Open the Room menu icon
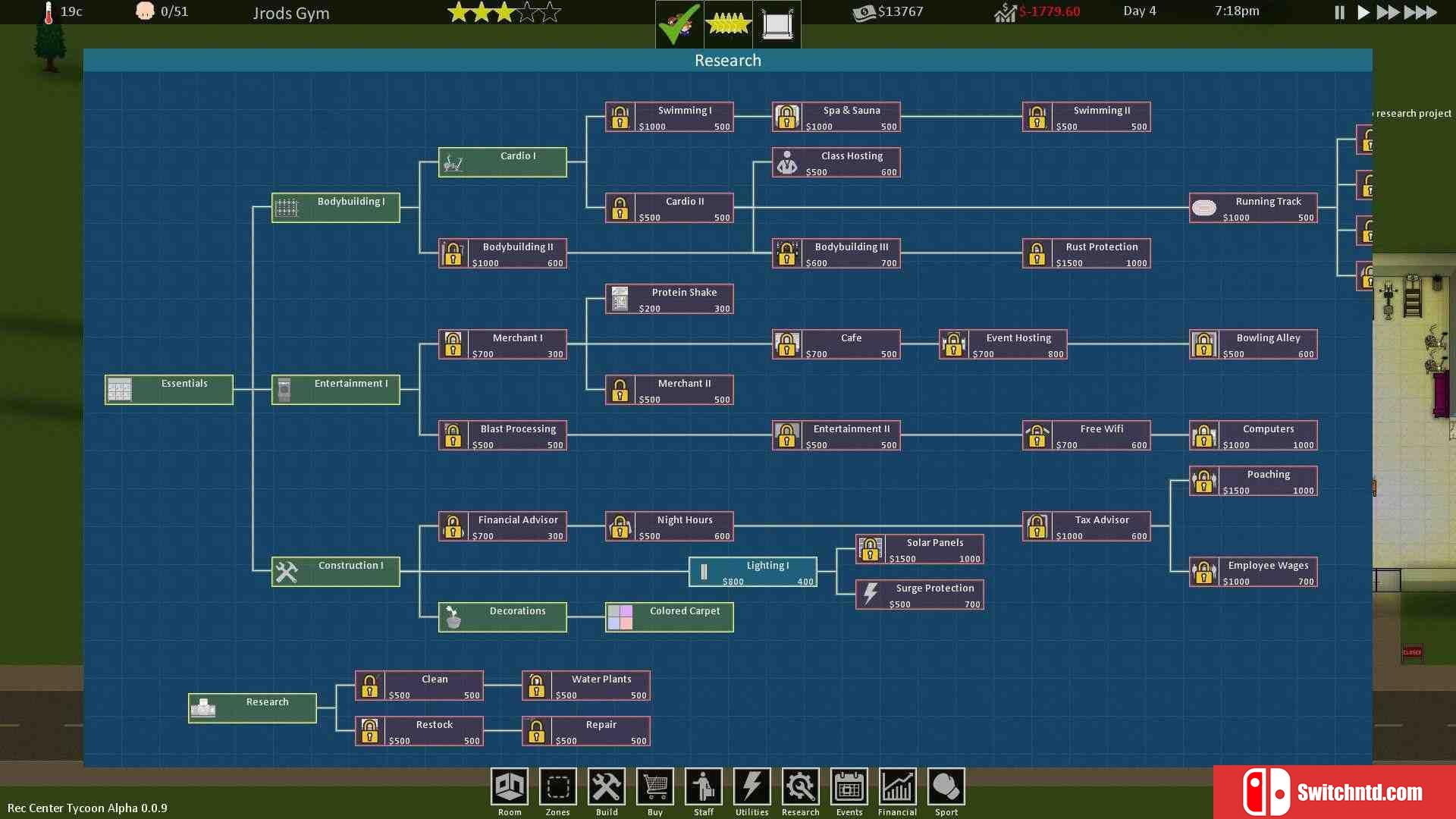The width and height of the screenshot is (1456, 819). tap(509, 787)
